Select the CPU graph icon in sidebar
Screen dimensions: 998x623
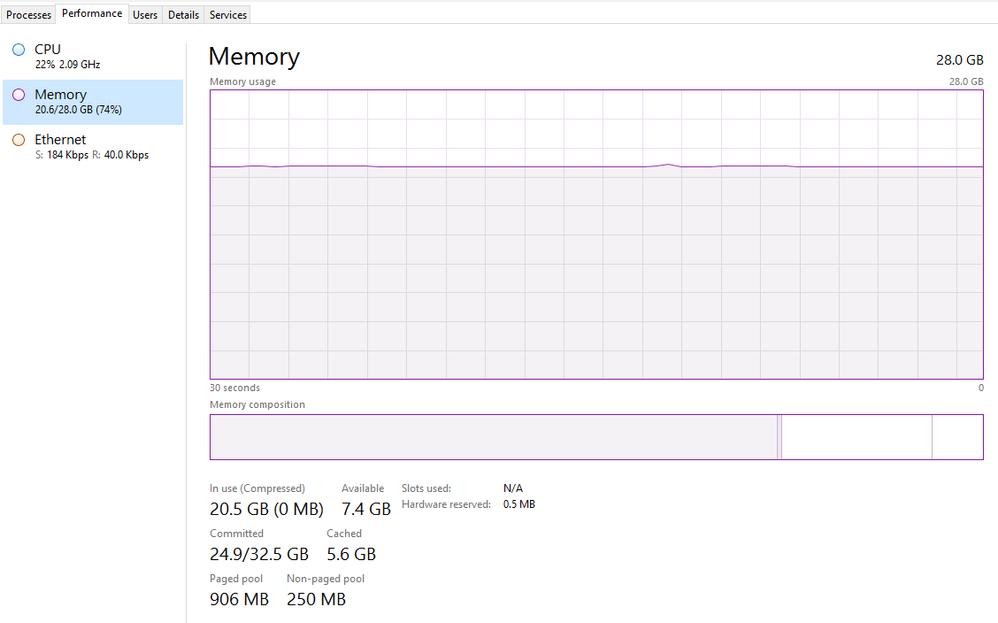[18, 49]
